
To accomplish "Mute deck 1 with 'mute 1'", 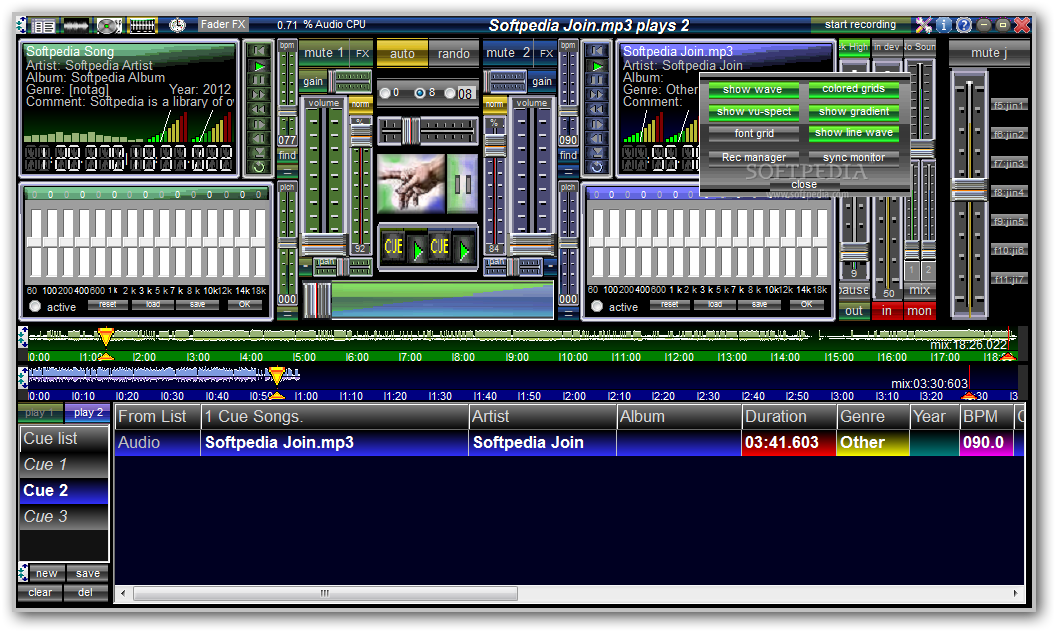I will tap(324, 53).
